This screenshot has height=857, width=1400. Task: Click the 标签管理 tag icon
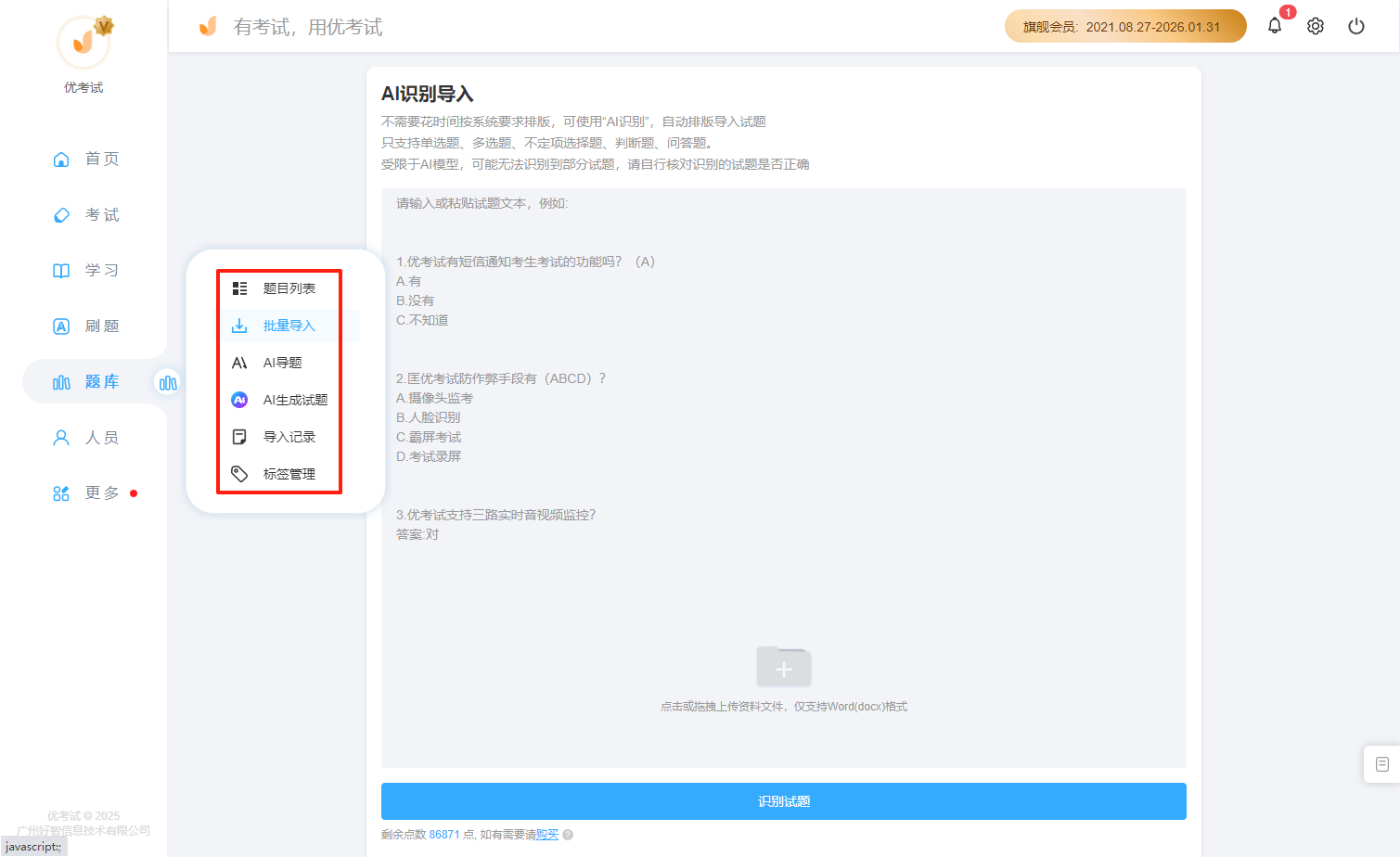tap(239, 474)
